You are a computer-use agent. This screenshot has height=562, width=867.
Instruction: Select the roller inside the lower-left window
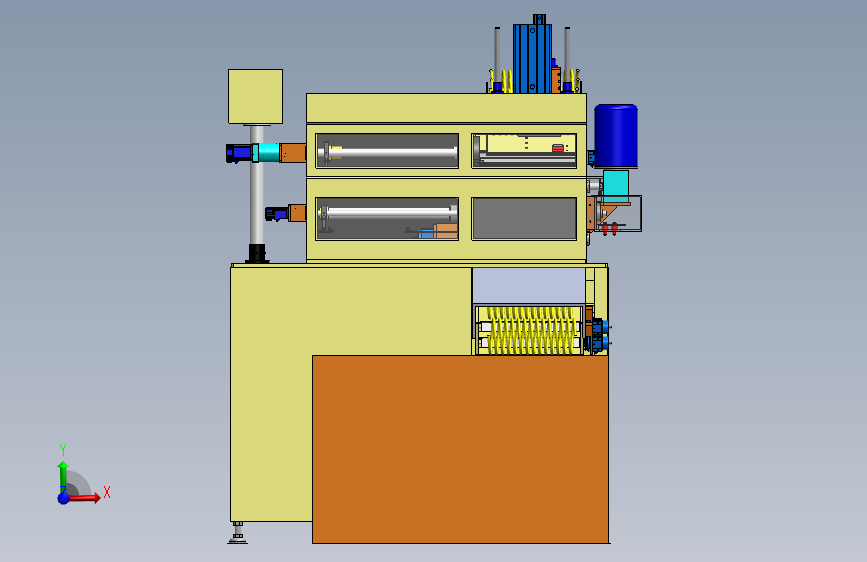pyautogui.click(x=388, y=212)
